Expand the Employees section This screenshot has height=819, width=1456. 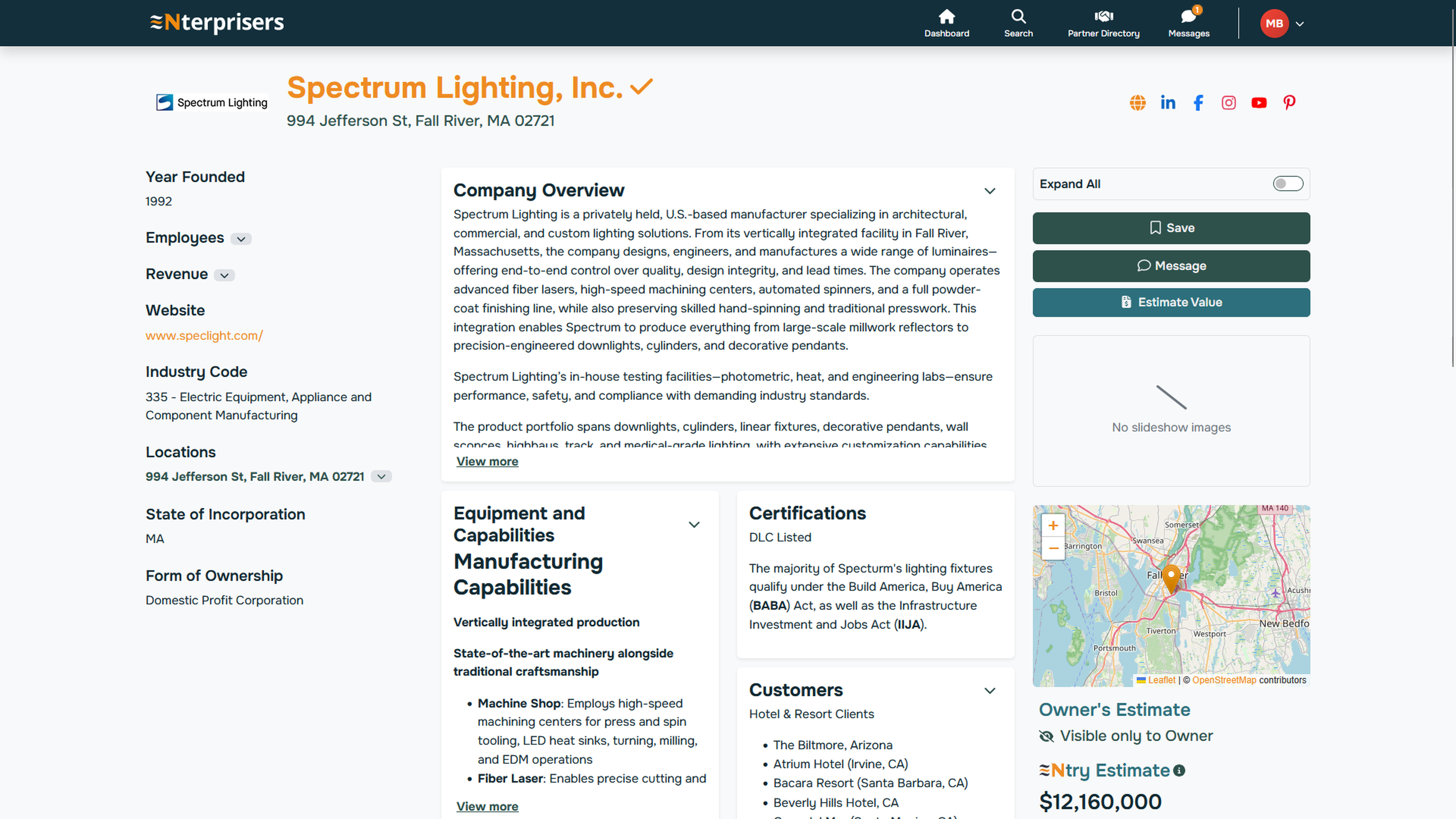pyautogui.click(x=242, y=239)
